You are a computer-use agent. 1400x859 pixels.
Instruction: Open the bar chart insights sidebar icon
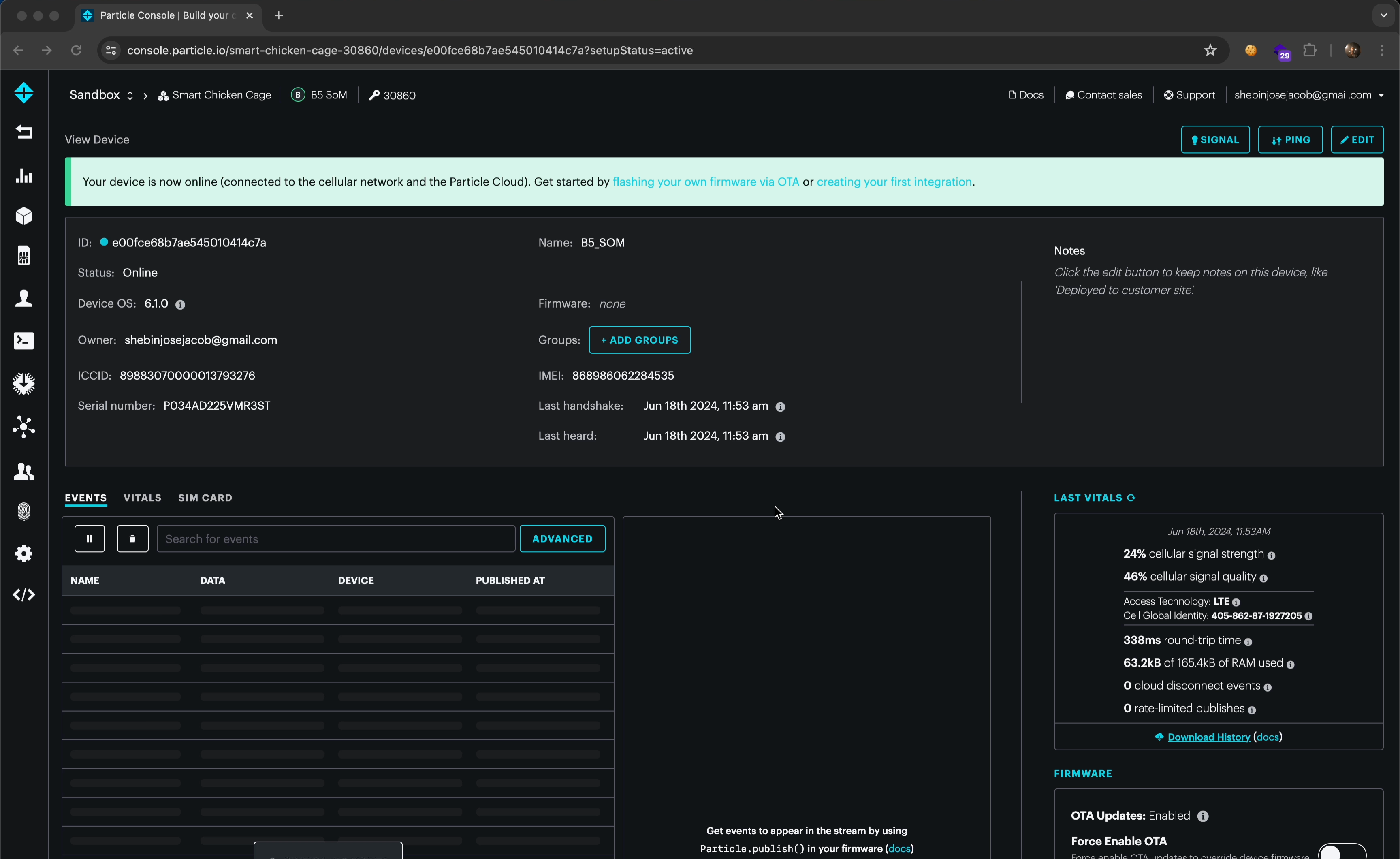(24, 176)
